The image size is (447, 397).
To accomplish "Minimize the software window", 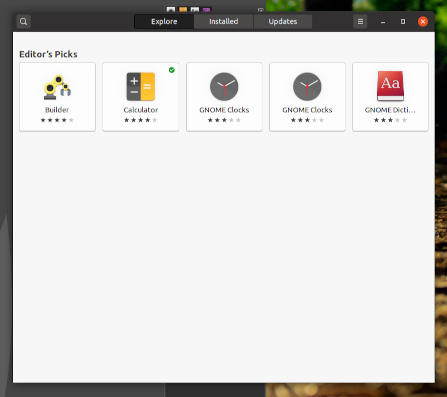I will coord(383,22).
